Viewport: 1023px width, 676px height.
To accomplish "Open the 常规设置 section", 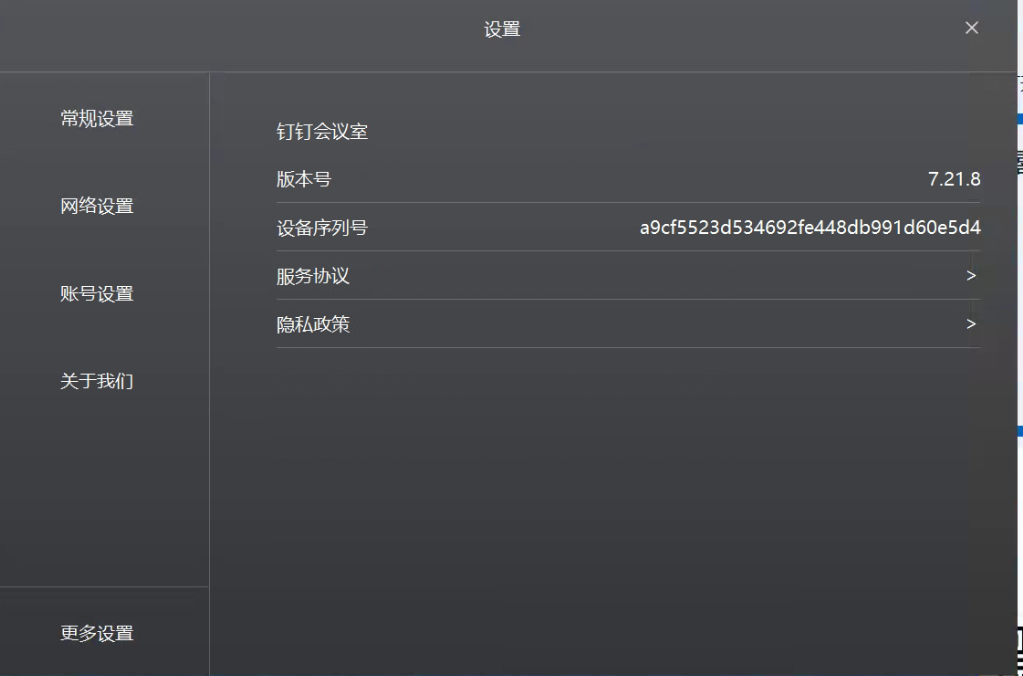I will (97, 118).
